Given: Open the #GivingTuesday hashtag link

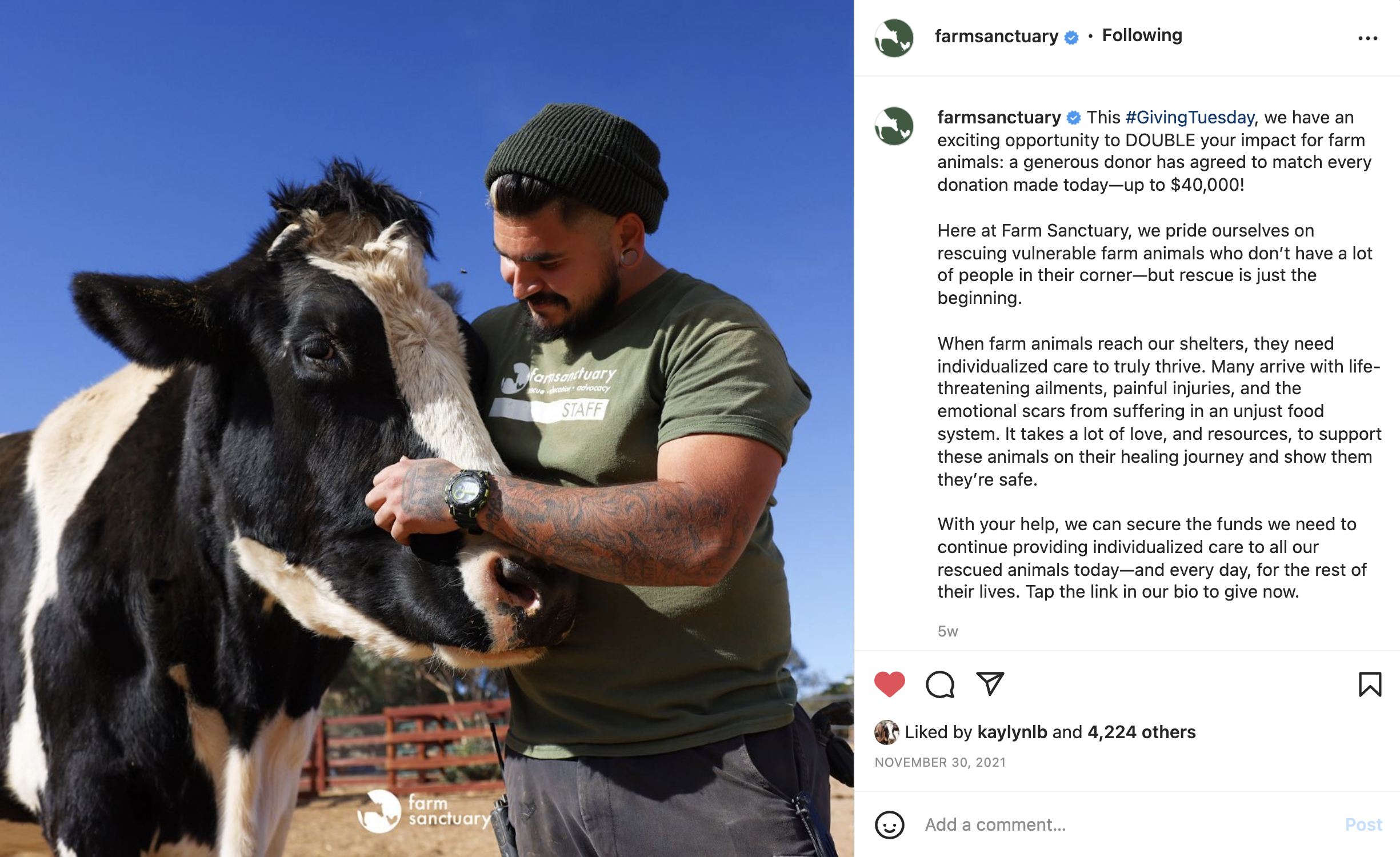Looking at the screenshot, I should tap(1190, 118).
